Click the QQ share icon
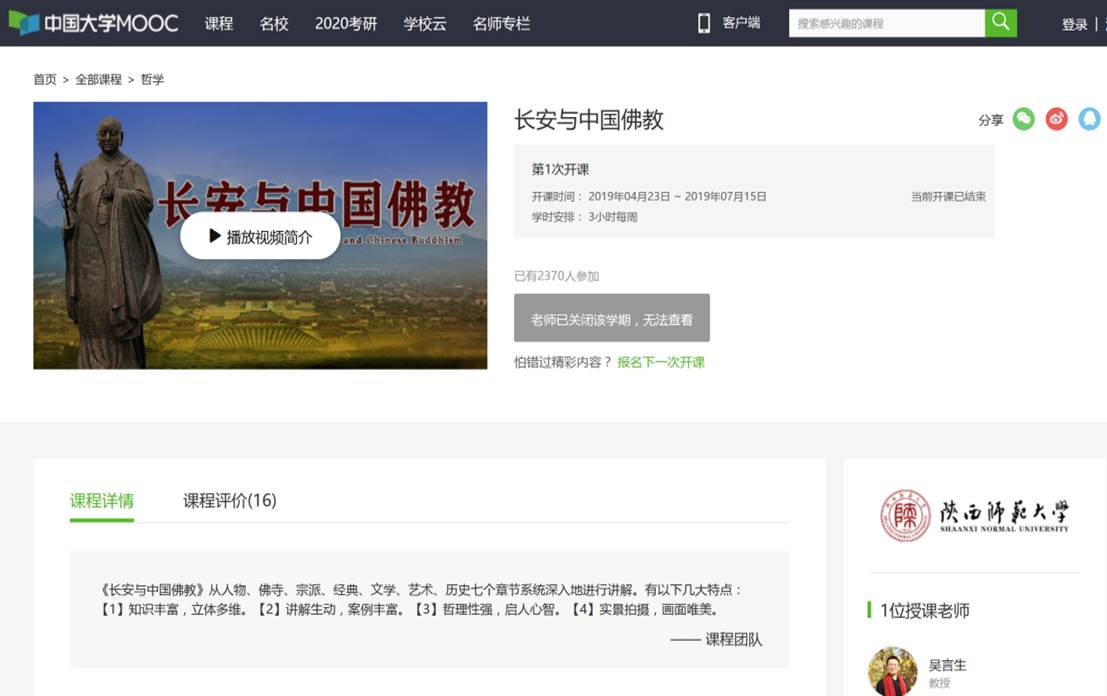1107x696 pixels. [1088, 119]
